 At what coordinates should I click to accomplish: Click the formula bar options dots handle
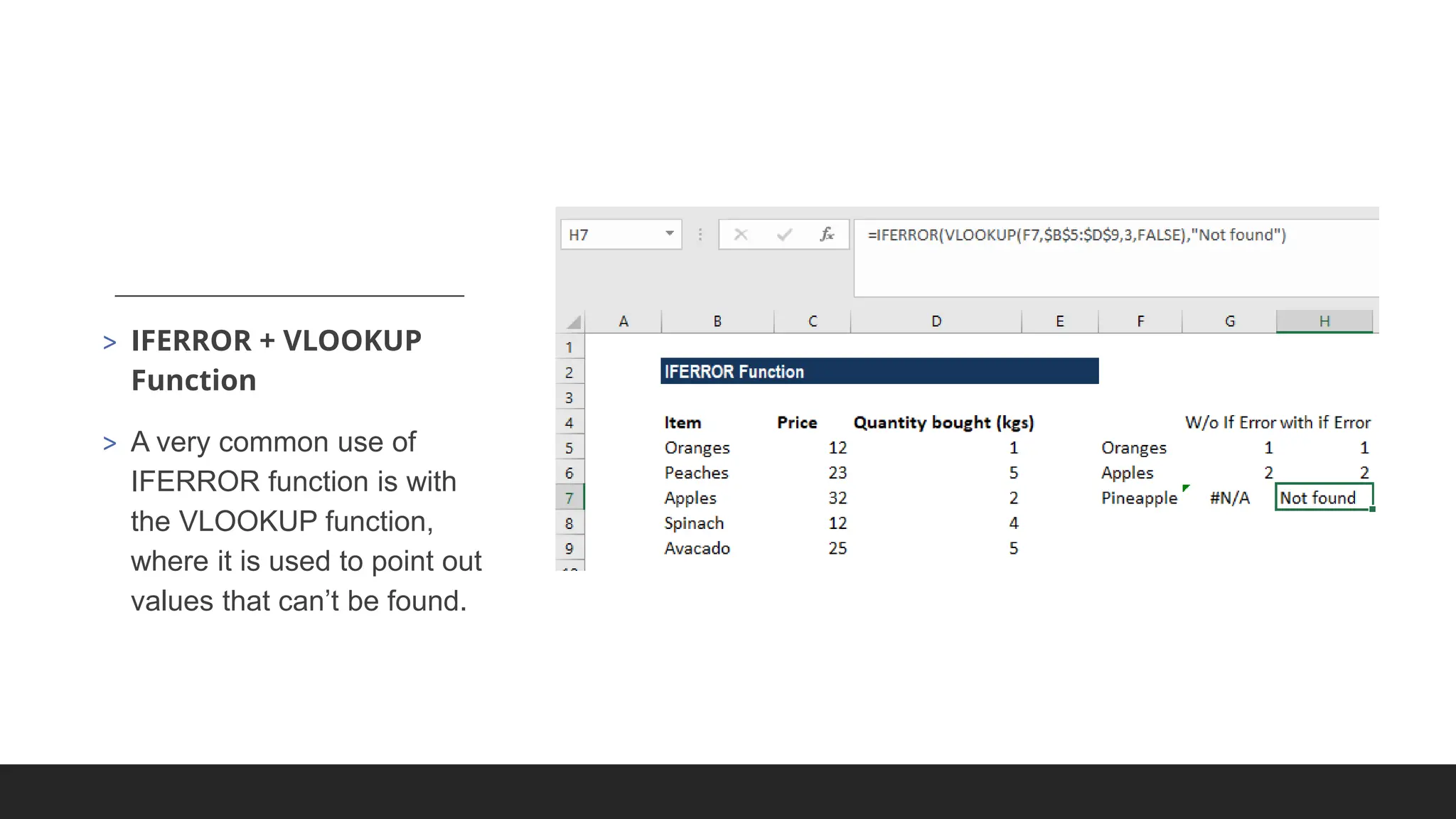pyautogui.click(x=700, y=235)
